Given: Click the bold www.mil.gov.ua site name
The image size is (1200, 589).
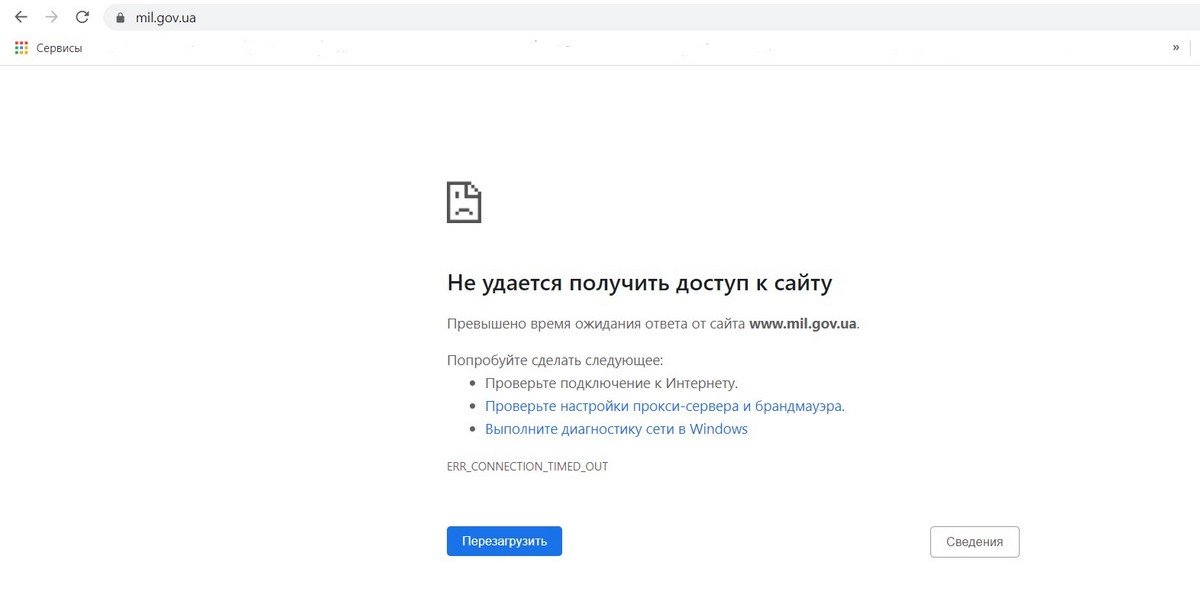Looking at the screenshot, I should tap(802, 323).
